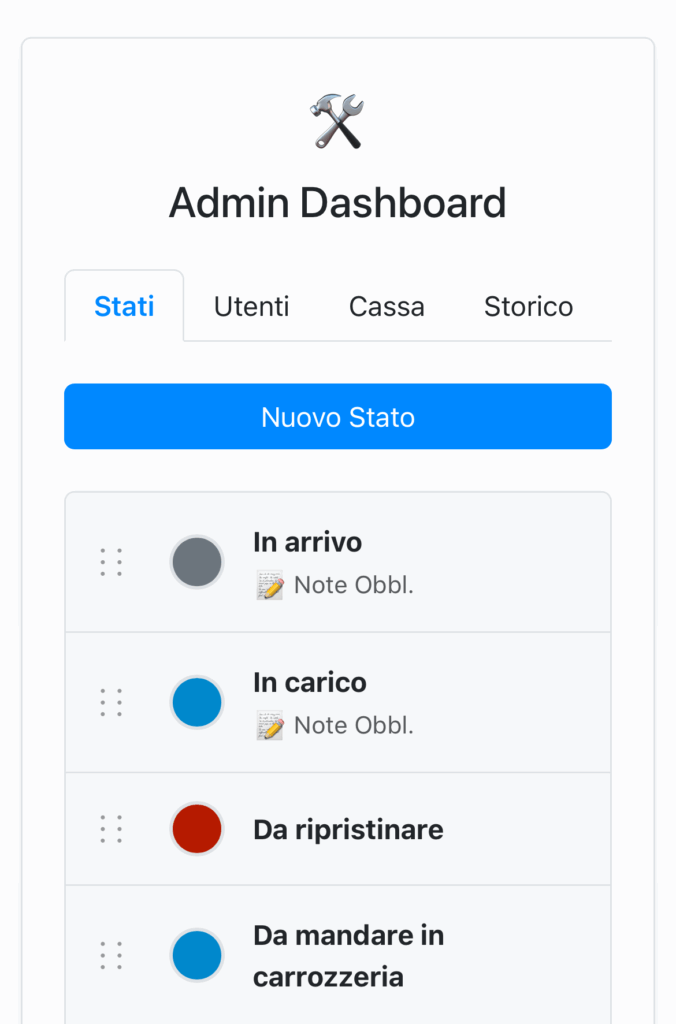This screenshot has width=676, height=1024.
Task: Select the In arrivo state name
Action: point(308,542)
